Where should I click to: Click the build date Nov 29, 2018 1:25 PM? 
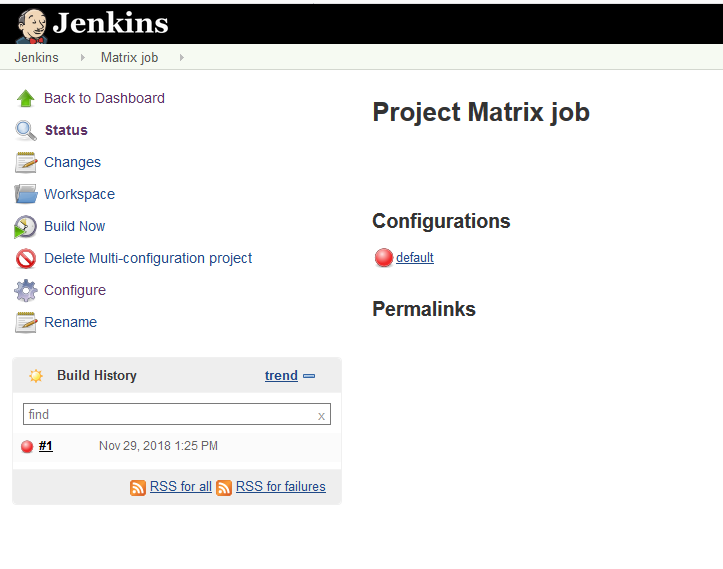click(158, 446)
